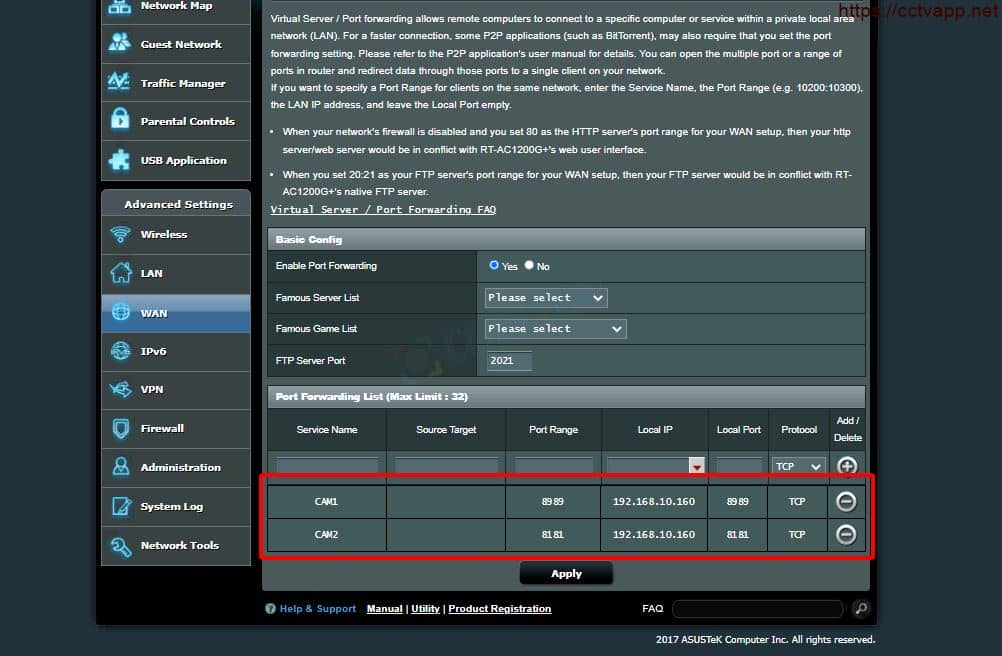
Task: Select No for Enable Port Forwarding
Action: click(530, 266)
